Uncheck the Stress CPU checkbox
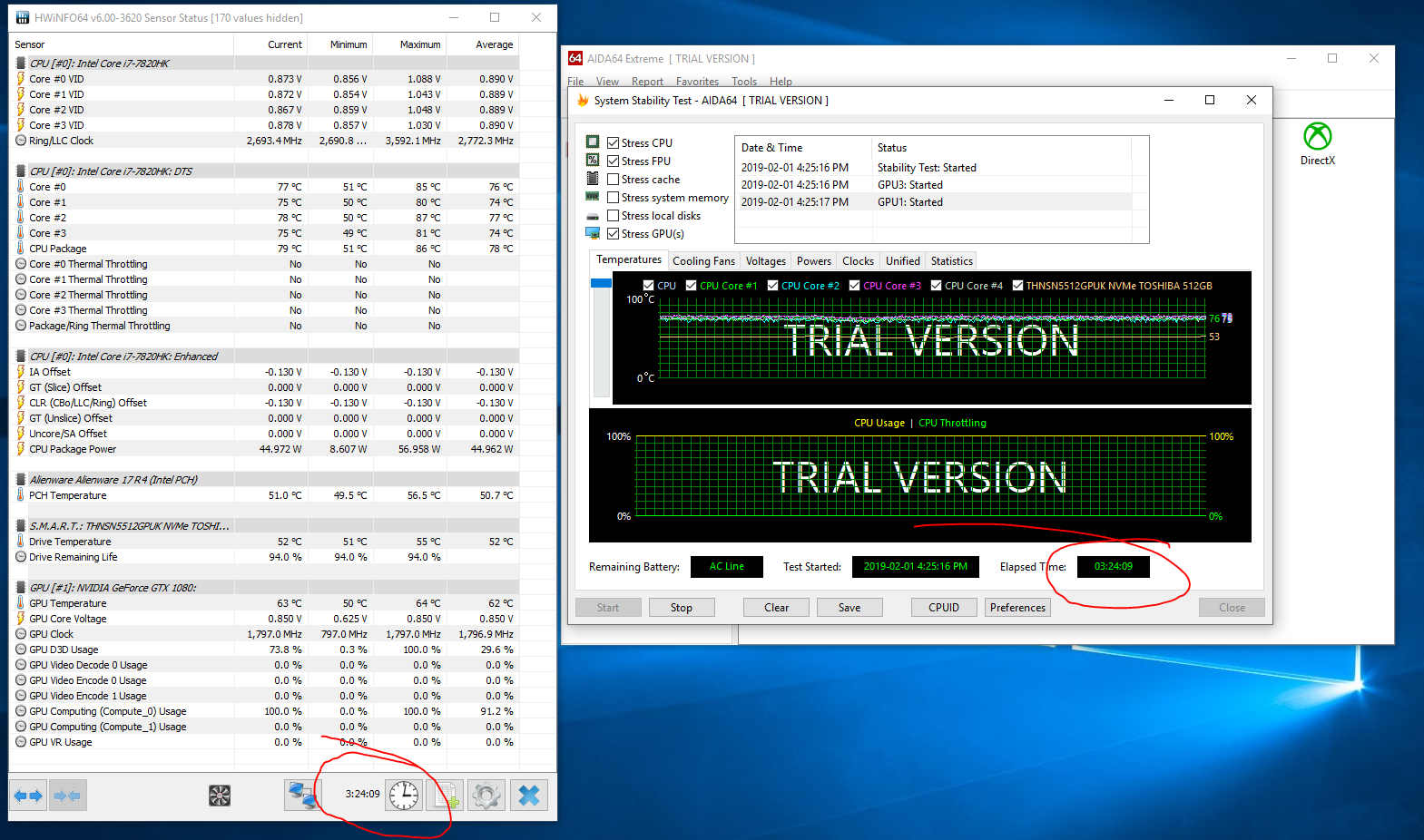The image size is (1424, 840). 614,142
